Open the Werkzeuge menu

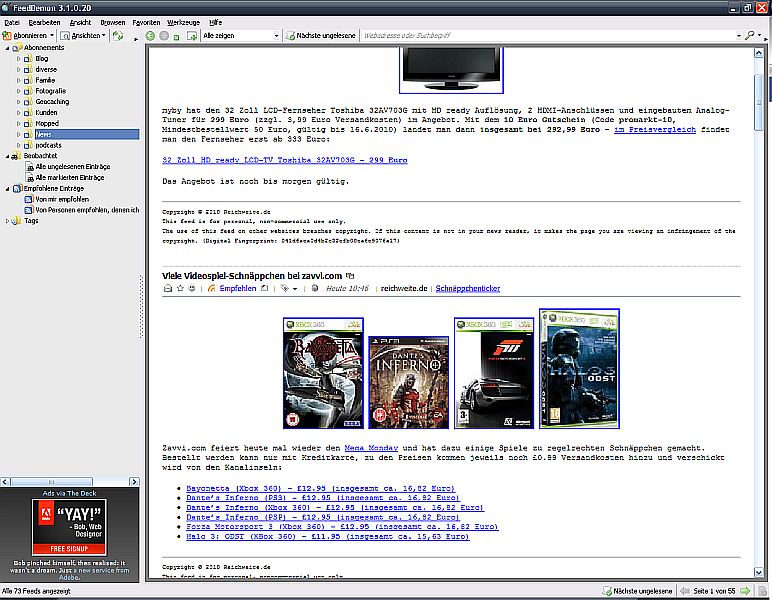pyautogui.click(x=184, y=21)
